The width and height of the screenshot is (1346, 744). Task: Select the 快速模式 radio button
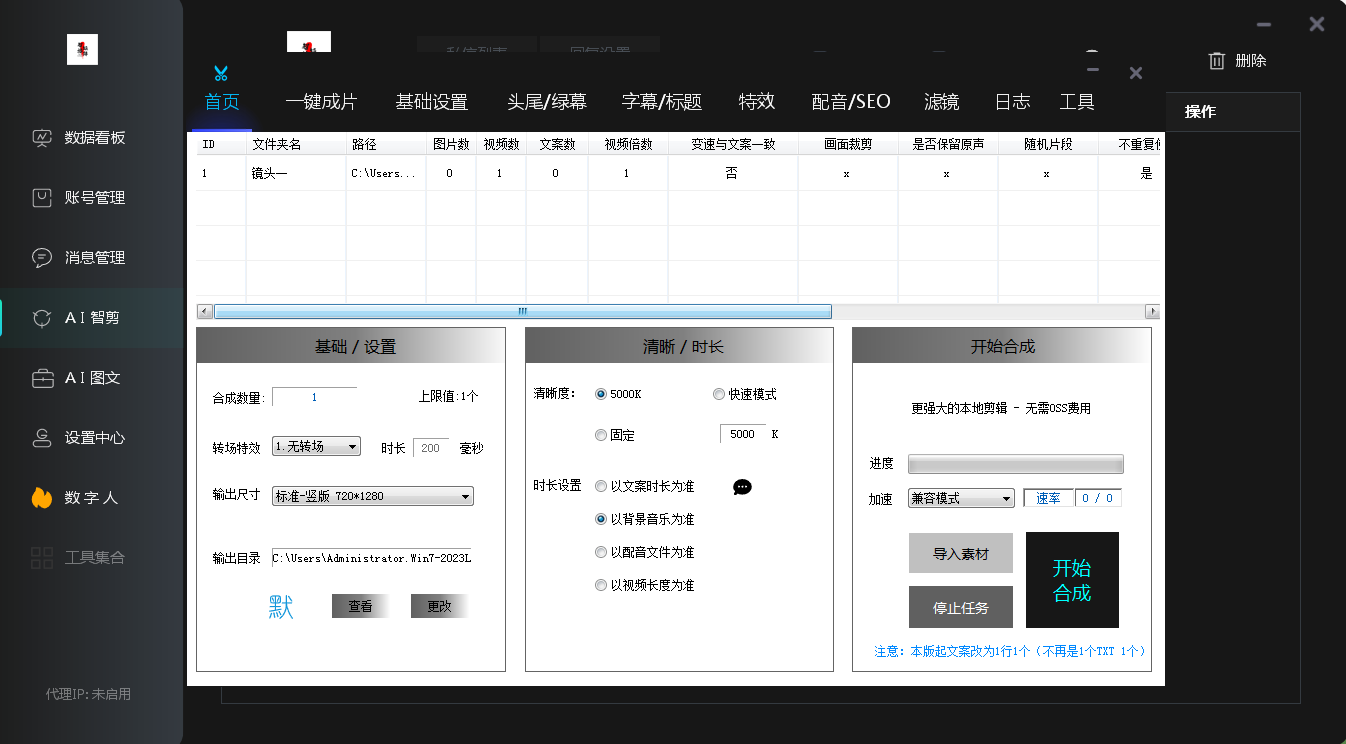tap(719, 394)
